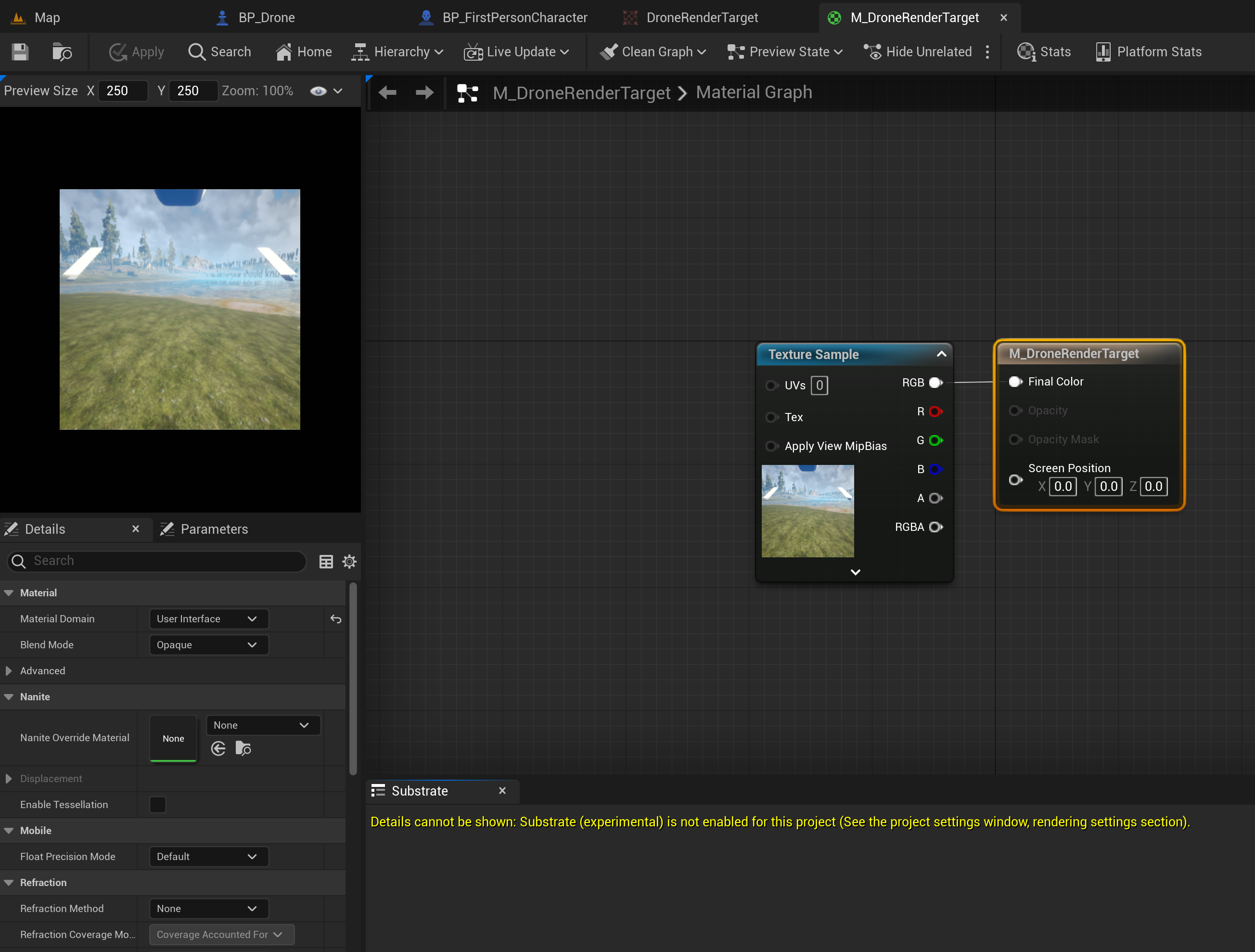Click the green G output pin
The image size is (1255, 952).
936,440
